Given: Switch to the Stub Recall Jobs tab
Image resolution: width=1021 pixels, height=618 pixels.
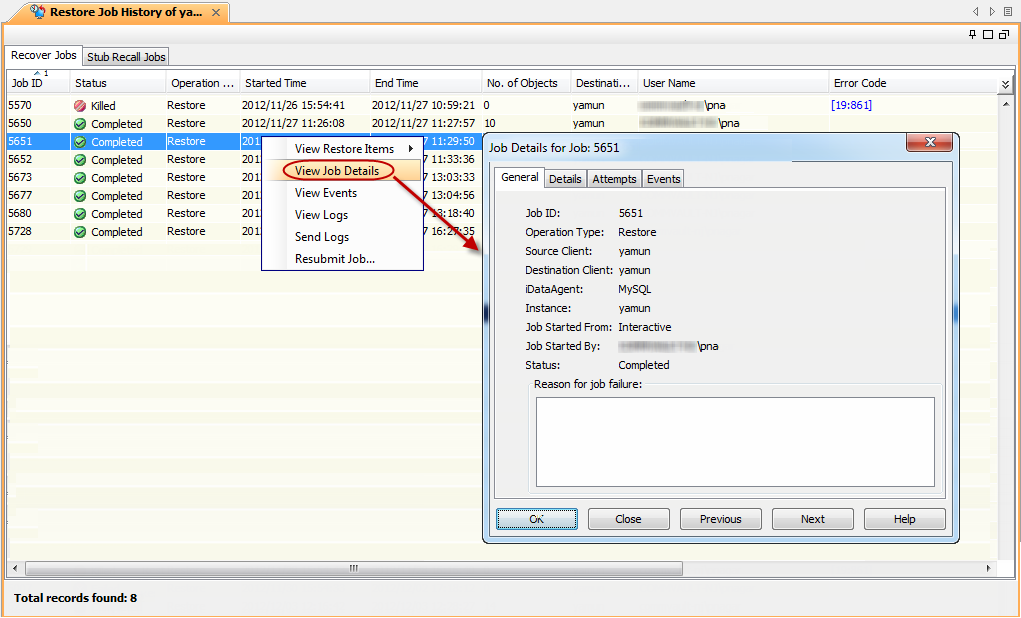Looking at the screenshot, I should 124,57.
